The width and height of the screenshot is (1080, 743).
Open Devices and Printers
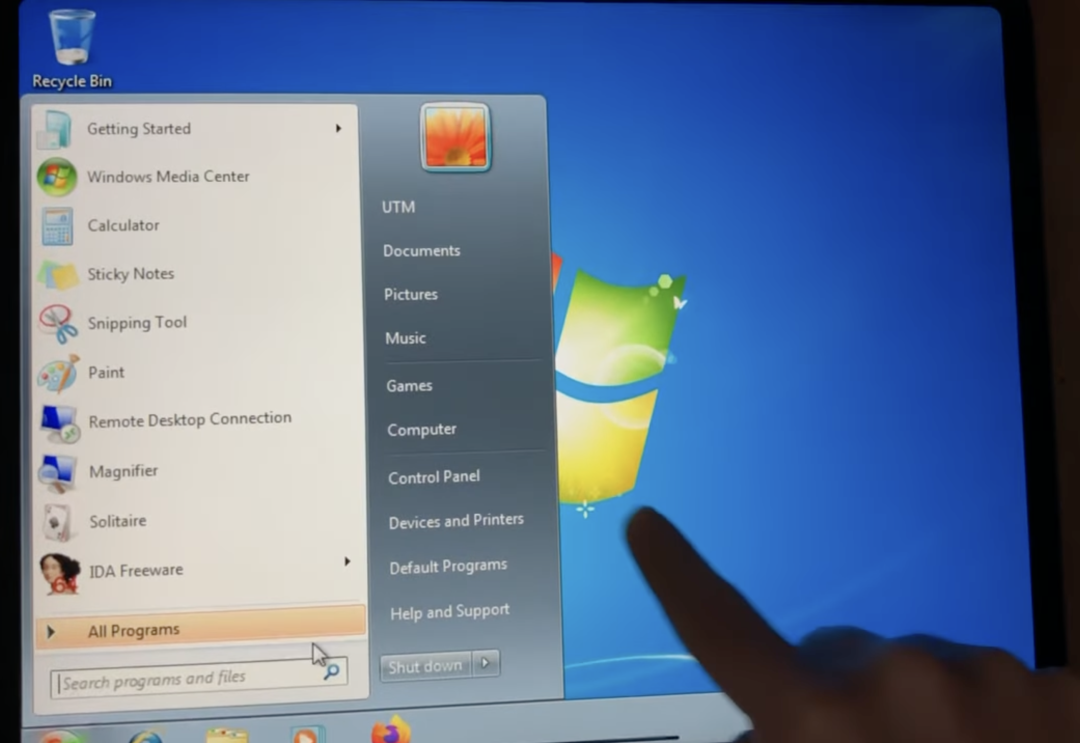[x=456, y=521]
